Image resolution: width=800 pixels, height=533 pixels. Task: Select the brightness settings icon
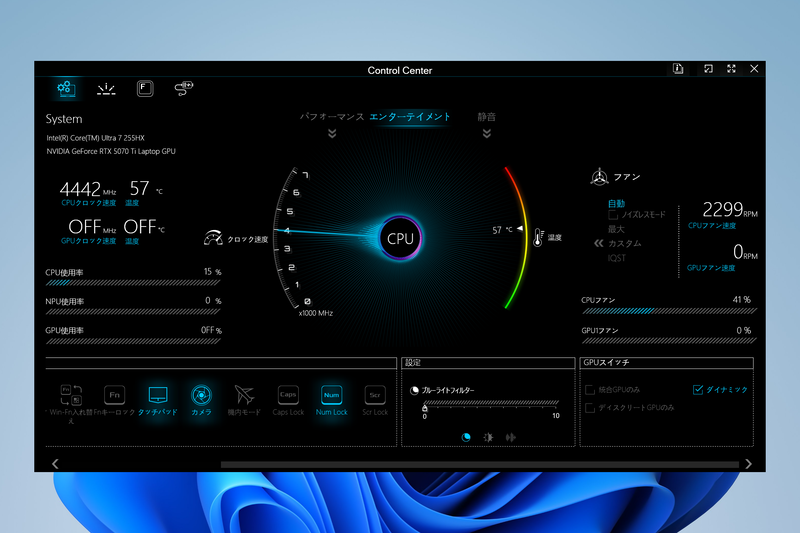coord(488,437)
